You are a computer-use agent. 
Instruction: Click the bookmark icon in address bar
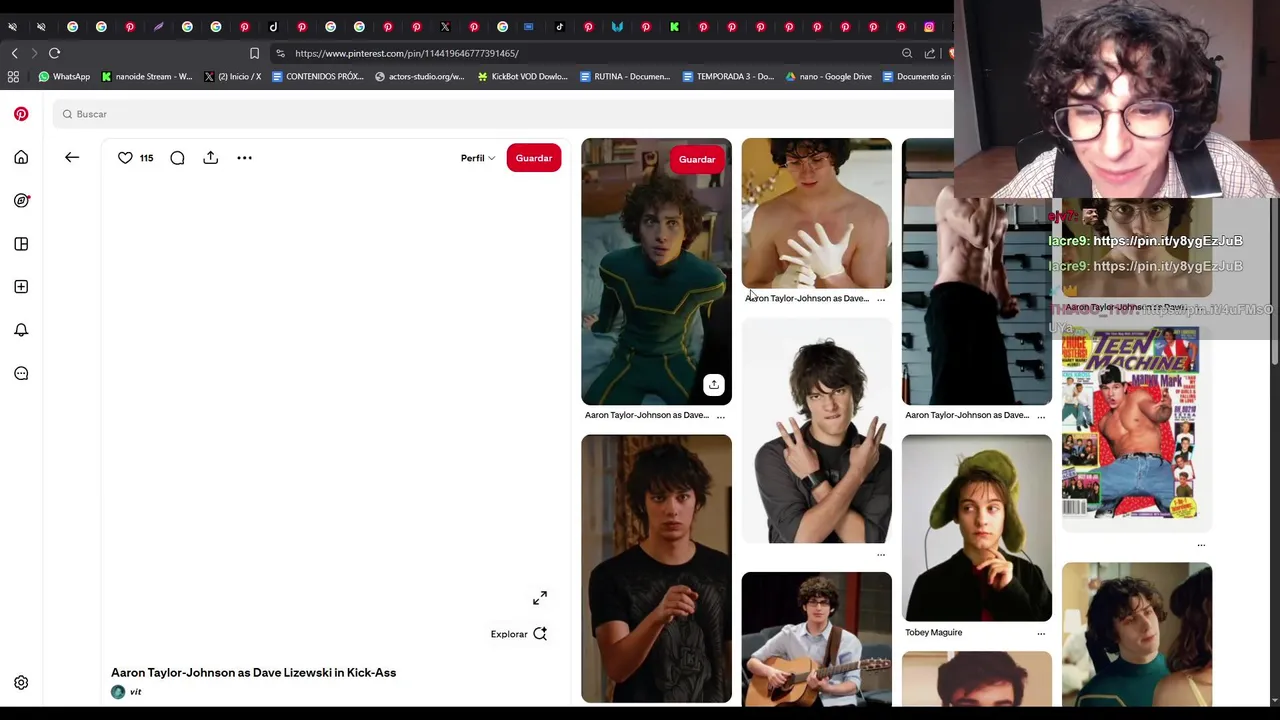click(254, 53)
